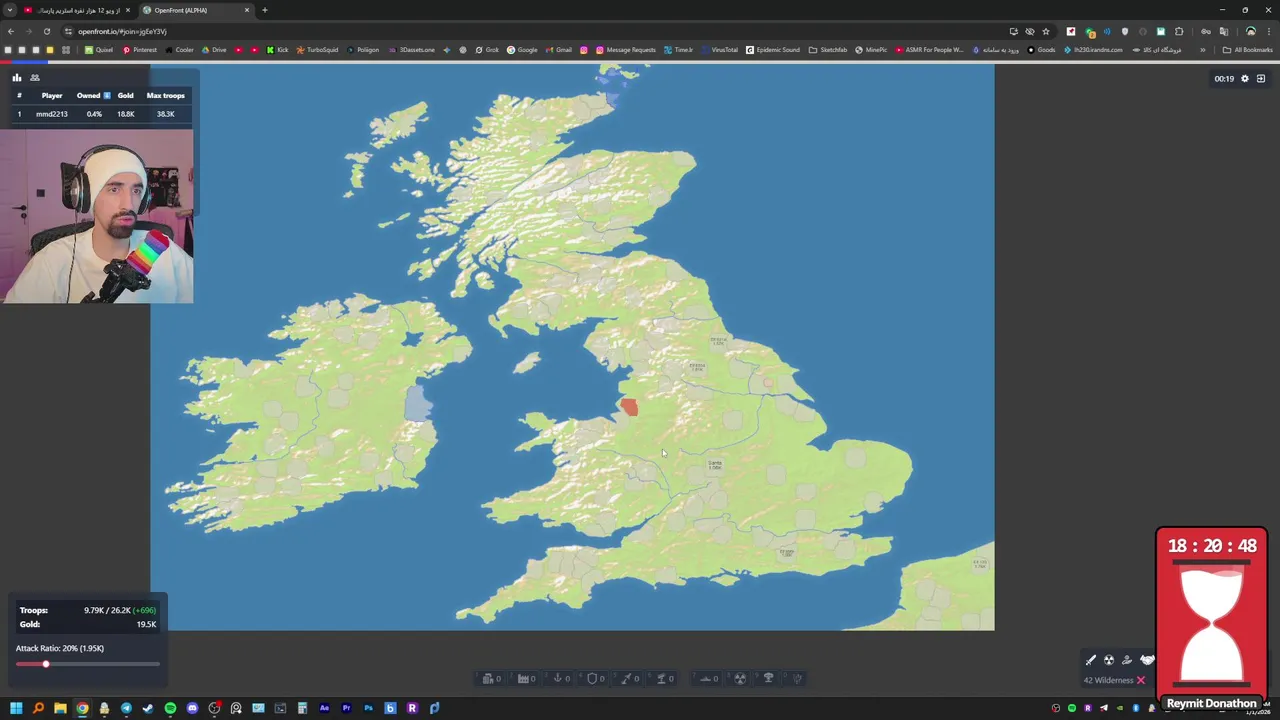Open the game settings gear icon
The width and height of the screenshot is (1280, 720).
(x=1245, y=79)
